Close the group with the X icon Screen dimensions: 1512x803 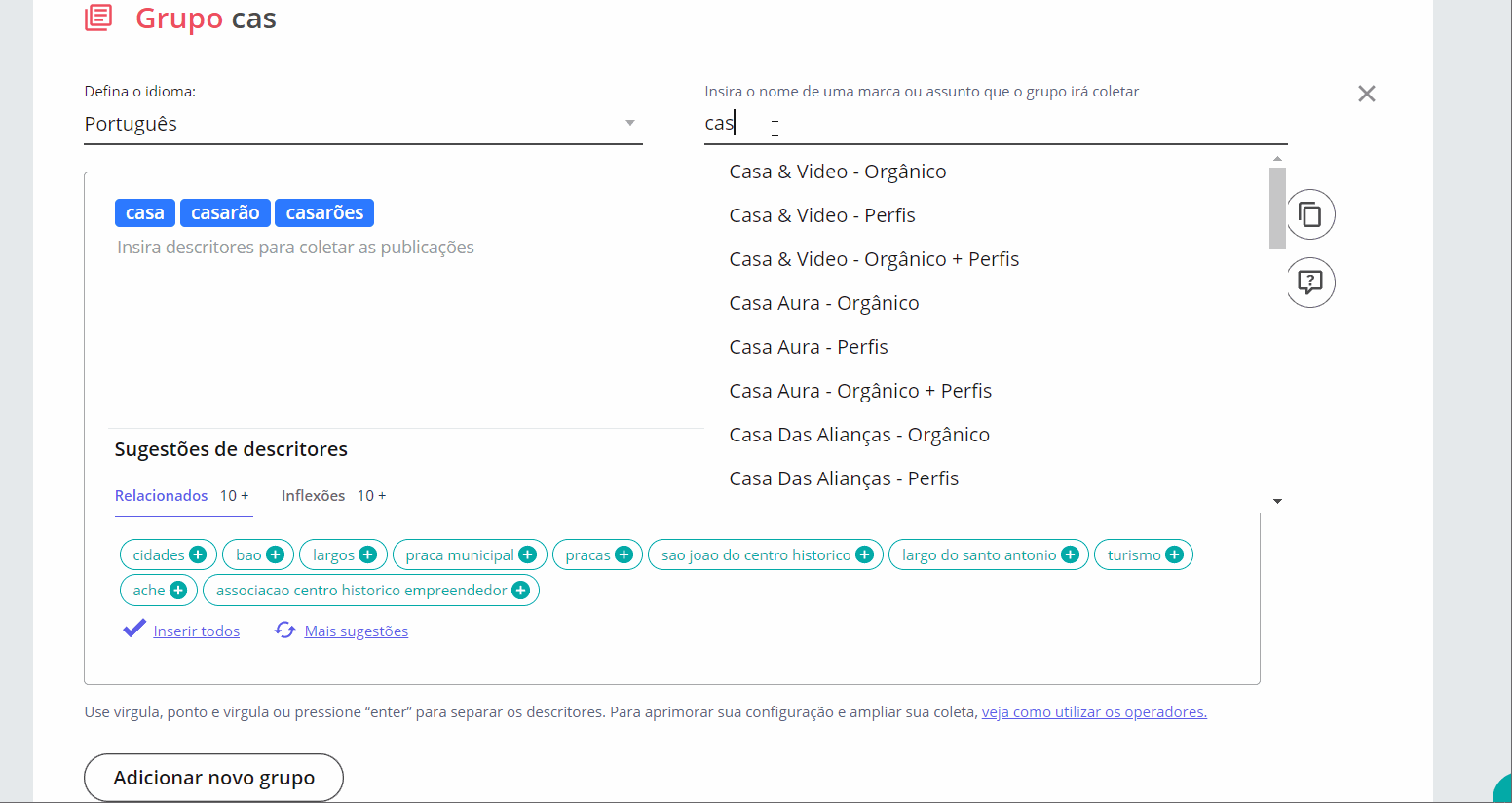pyautogui.click(x=1367, y=94)
